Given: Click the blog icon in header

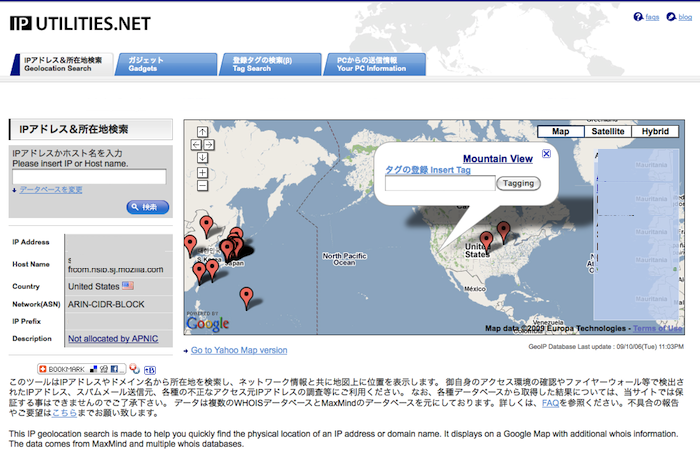Looking at the screenshot, I should coord(671,17).
